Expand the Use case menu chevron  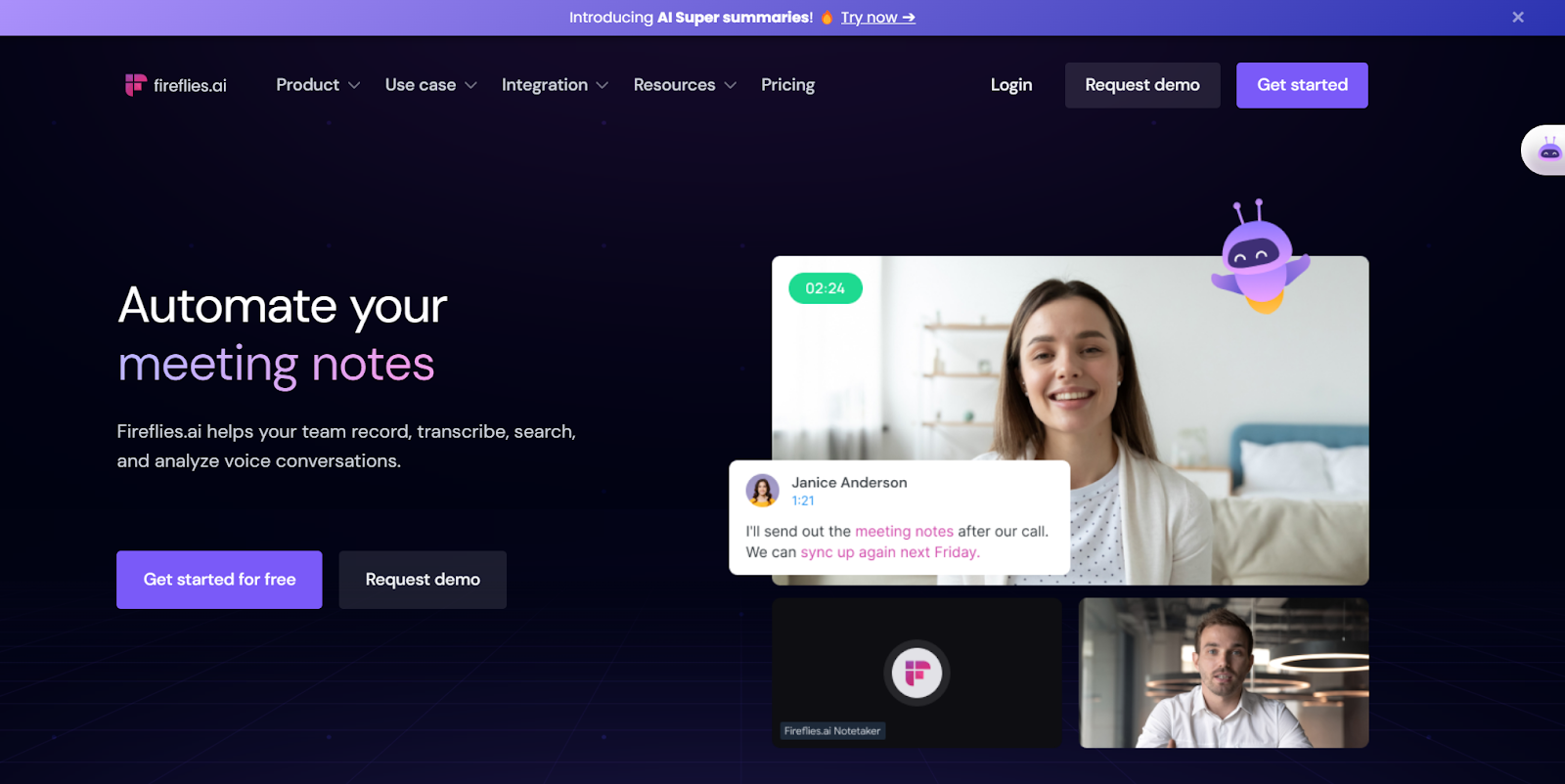[x=470, y=86]
